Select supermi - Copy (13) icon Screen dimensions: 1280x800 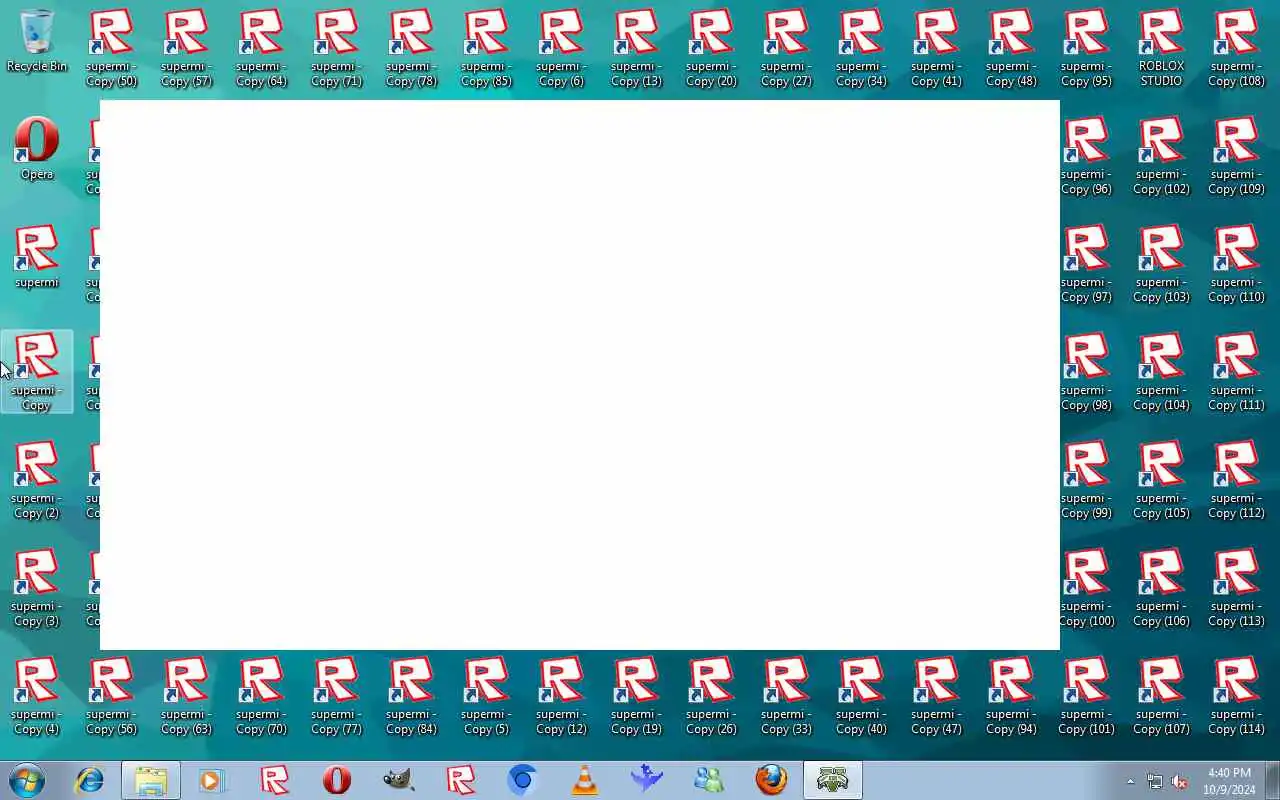click(x=636, y=48)
